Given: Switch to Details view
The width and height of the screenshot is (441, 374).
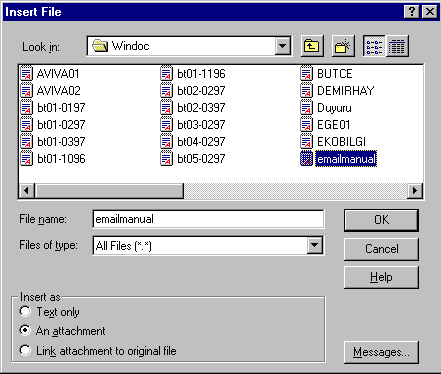Looking at the screenshot, I should pyautogui.click(x=397, y=46).
